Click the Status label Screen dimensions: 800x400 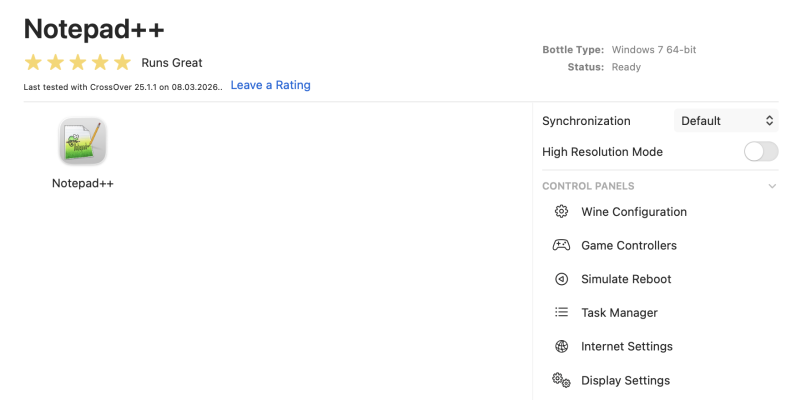[586, 67]
